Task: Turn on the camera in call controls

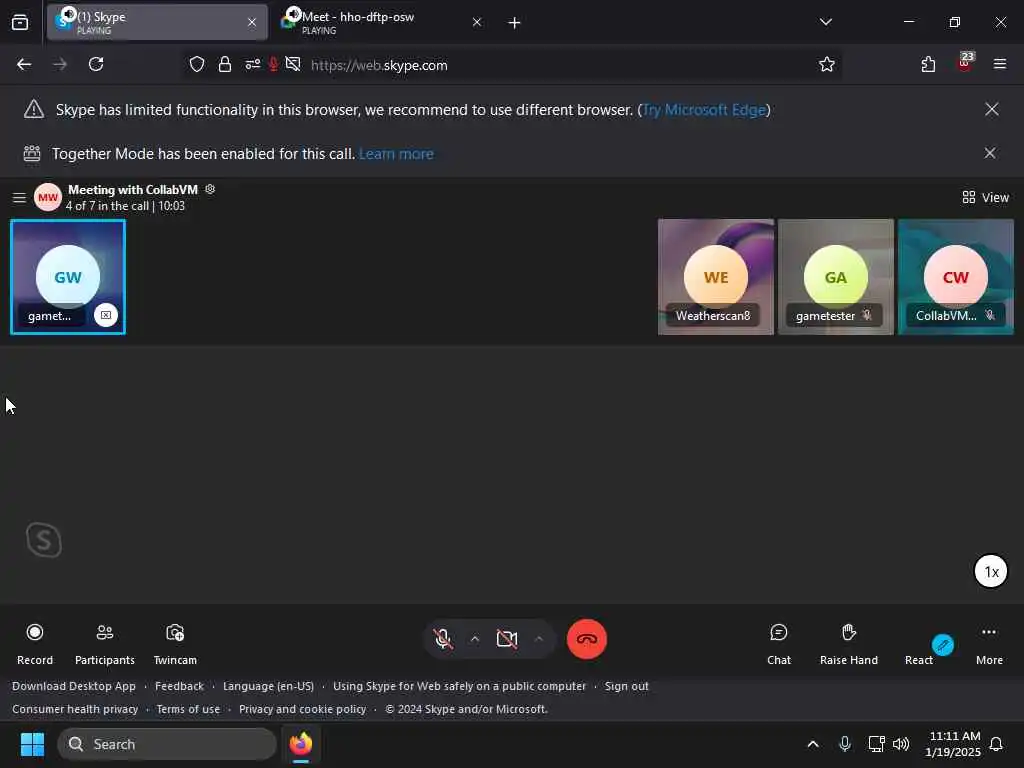Action: click(x=507, y=639)
